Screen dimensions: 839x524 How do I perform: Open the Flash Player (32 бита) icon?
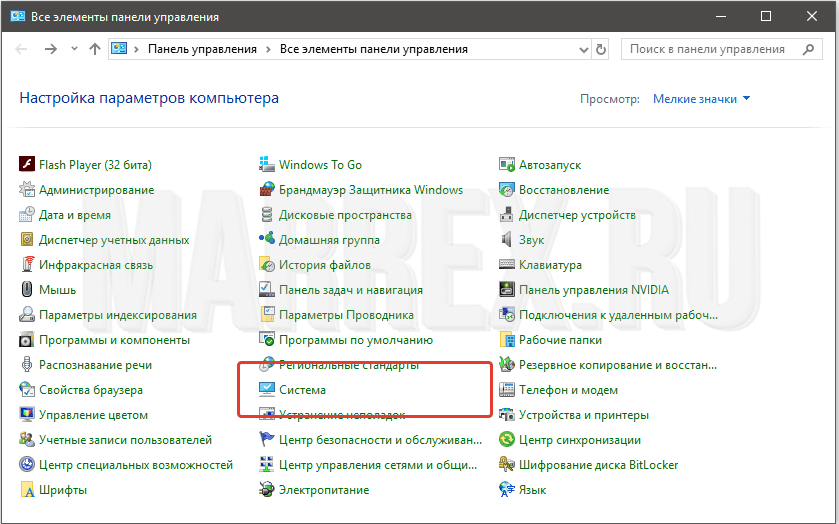pos(27,164)
